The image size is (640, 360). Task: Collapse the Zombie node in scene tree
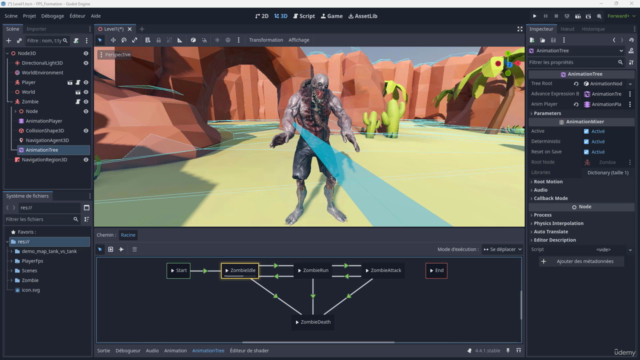(x=11, y=102)
